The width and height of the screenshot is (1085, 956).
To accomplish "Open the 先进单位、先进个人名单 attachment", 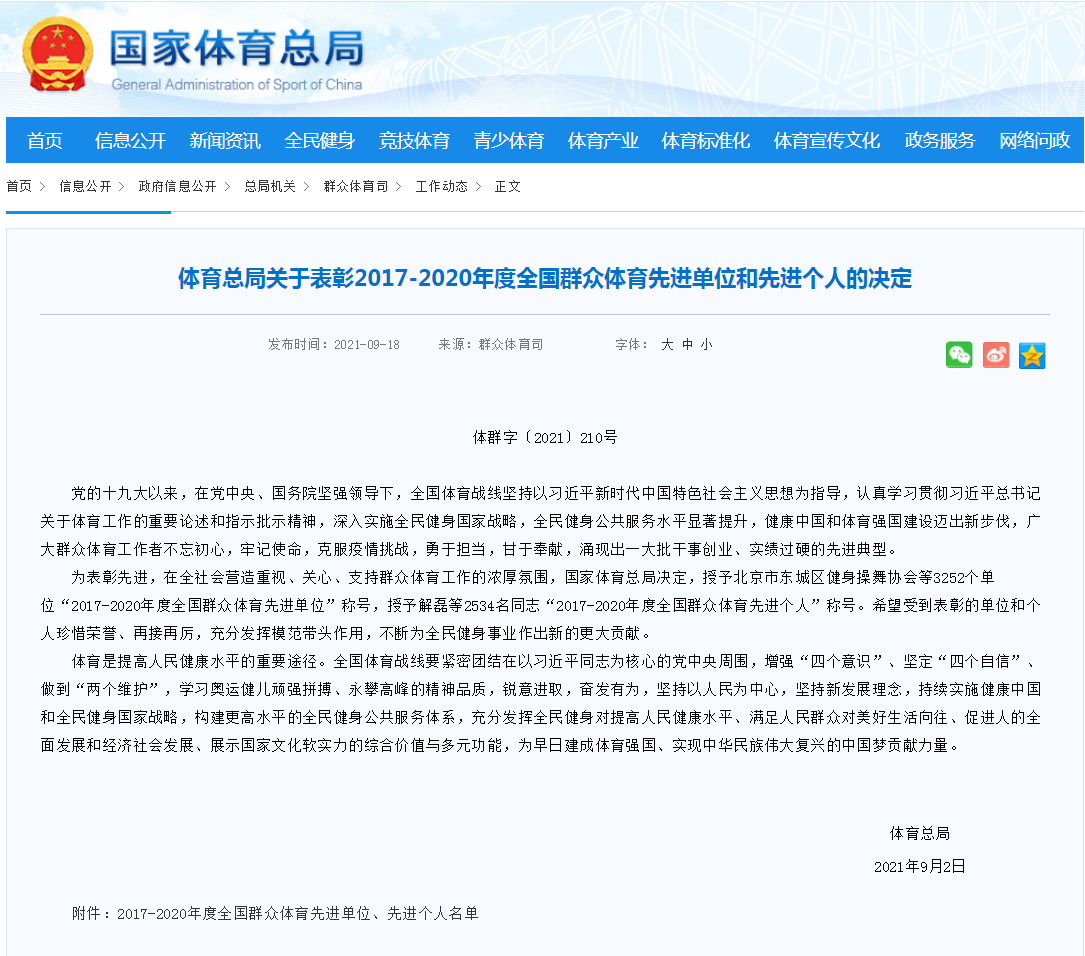I will click(298, 914).
